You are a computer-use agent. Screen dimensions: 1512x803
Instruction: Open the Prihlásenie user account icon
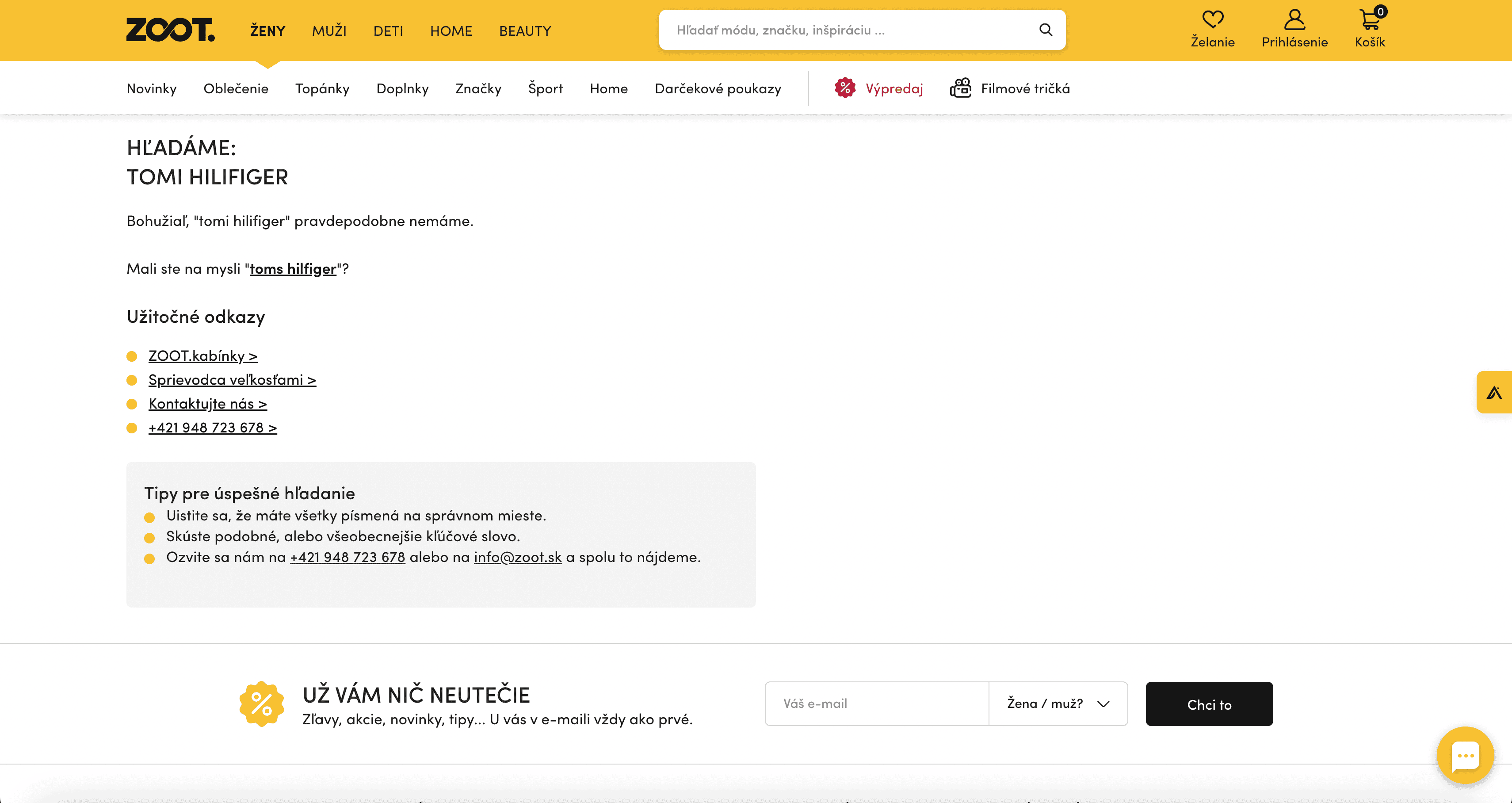(x=1294, y=20)
